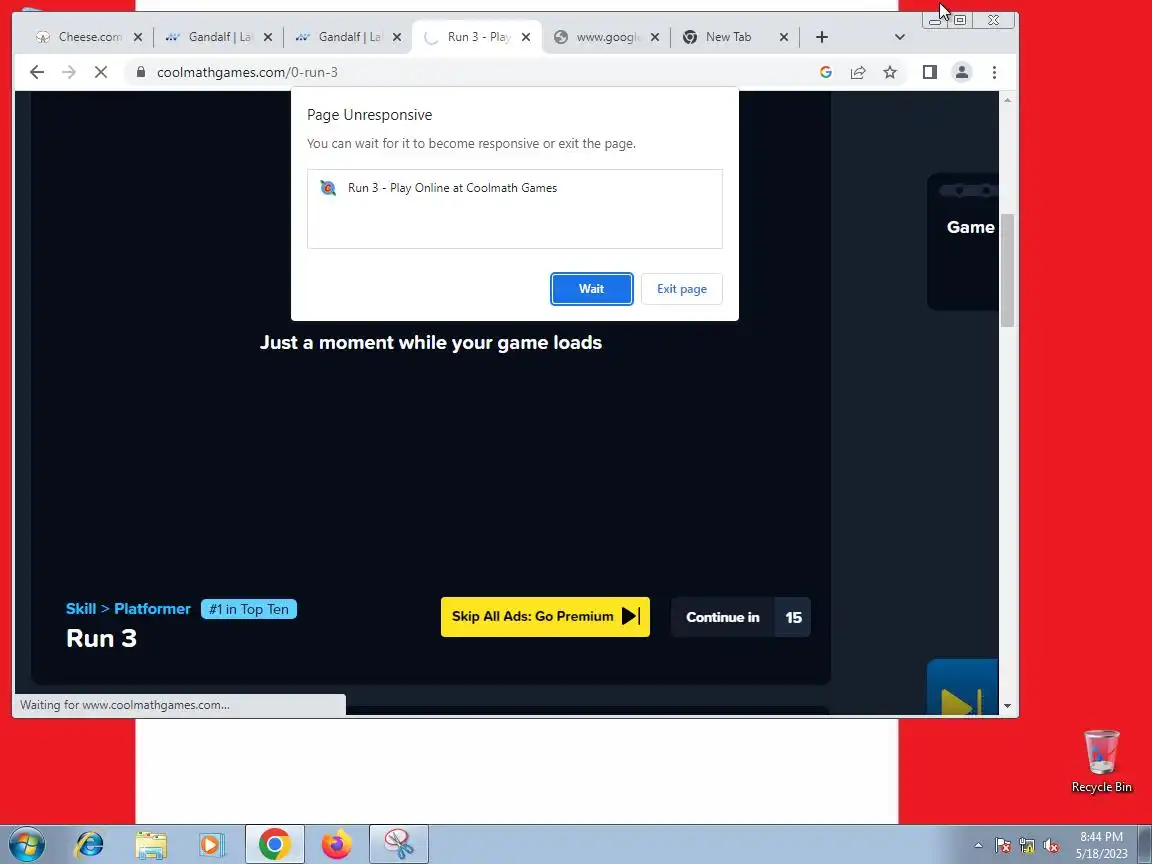Click the scrollbar down arrow

[x=1007, y=706]
